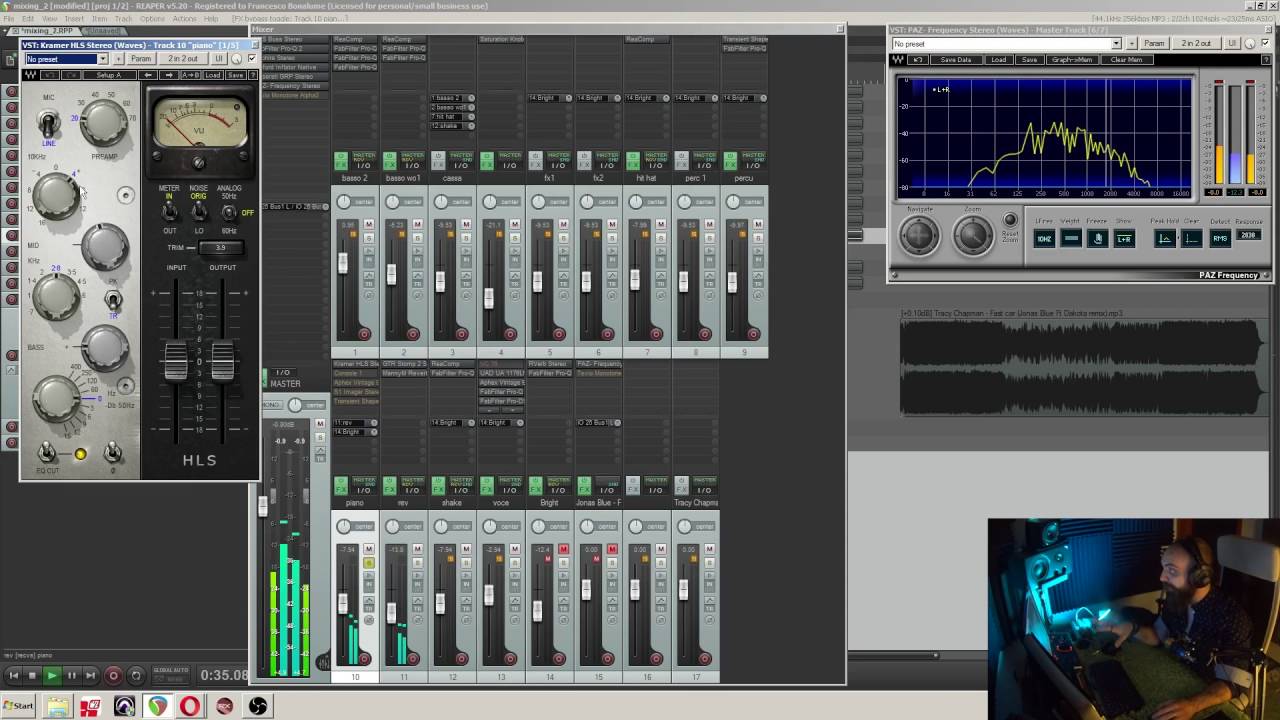The width and height of the screenshot is (1280, 720).
Task: Click the Clear Mem button in PAZ
Action: point(1126,60)
